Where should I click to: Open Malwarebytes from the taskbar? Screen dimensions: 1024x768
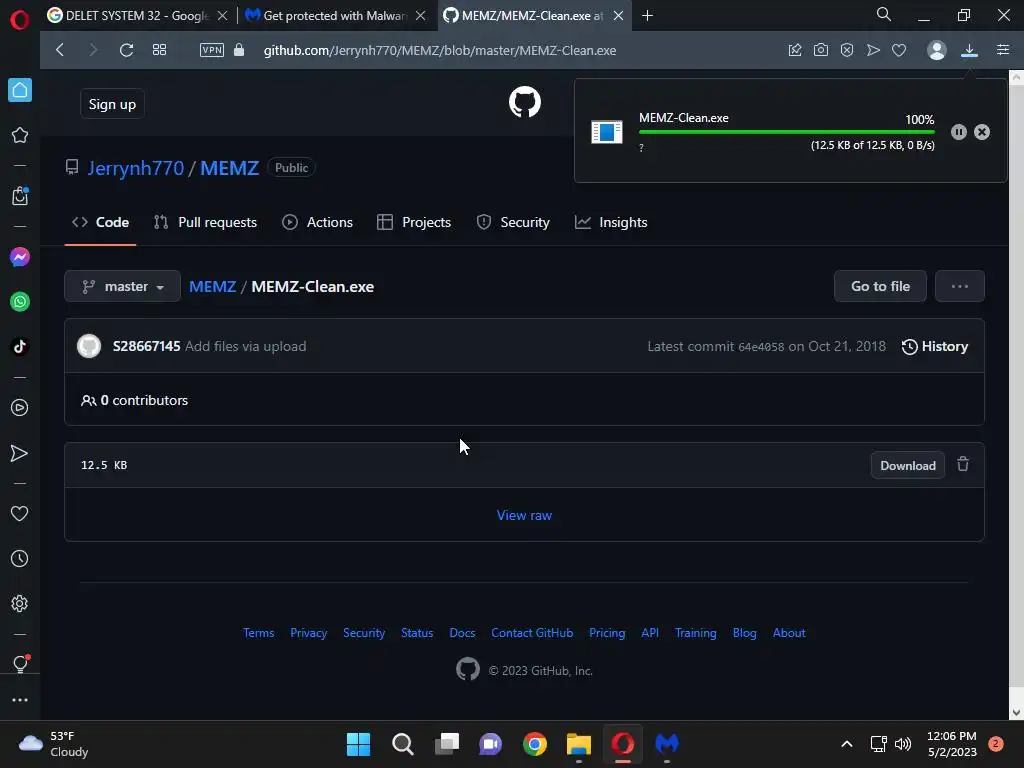(667, 744)
